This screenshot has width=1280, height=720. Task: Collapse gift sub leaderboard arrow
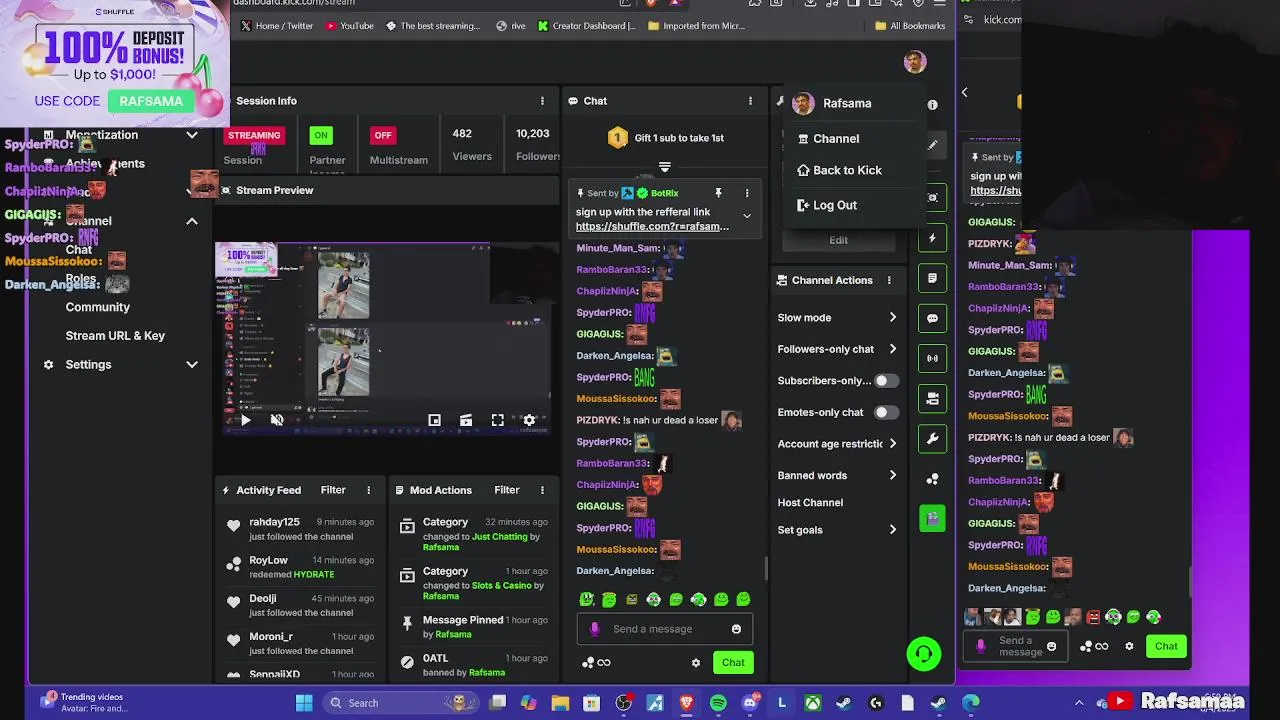point(664,167)
